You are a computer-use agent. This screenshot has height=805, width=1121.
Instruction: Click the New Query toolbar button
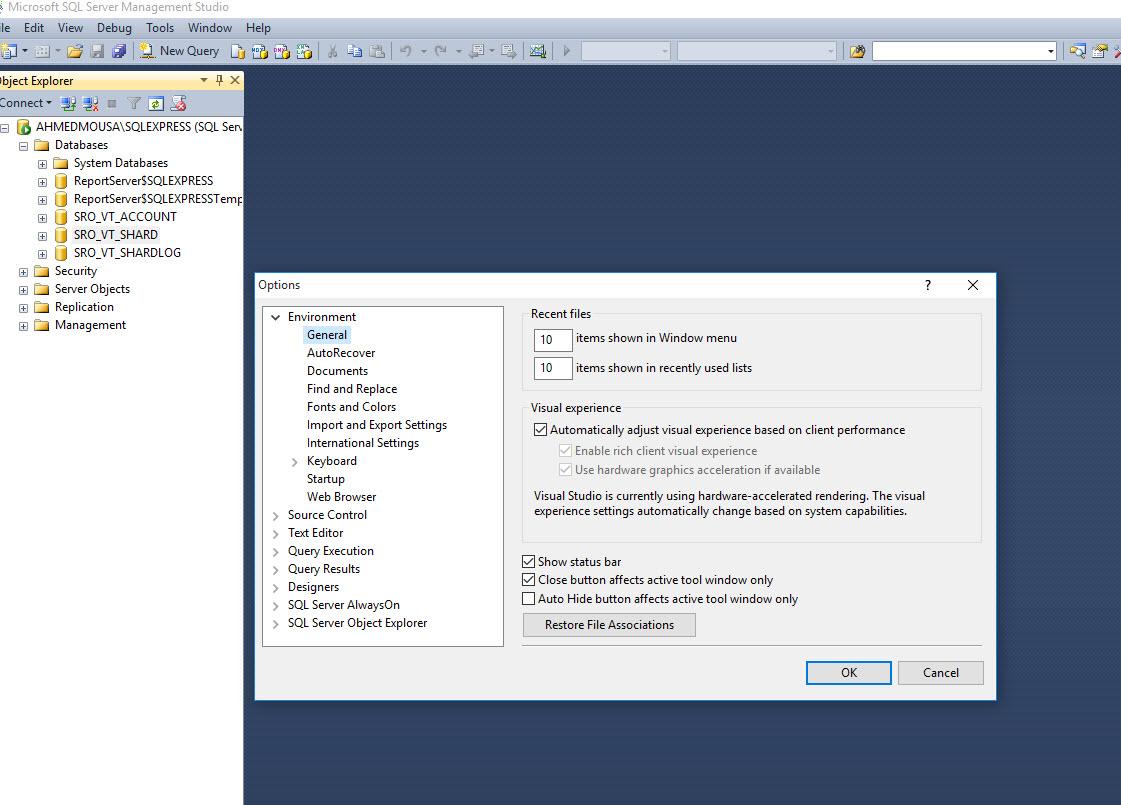(x=179, y=51)
